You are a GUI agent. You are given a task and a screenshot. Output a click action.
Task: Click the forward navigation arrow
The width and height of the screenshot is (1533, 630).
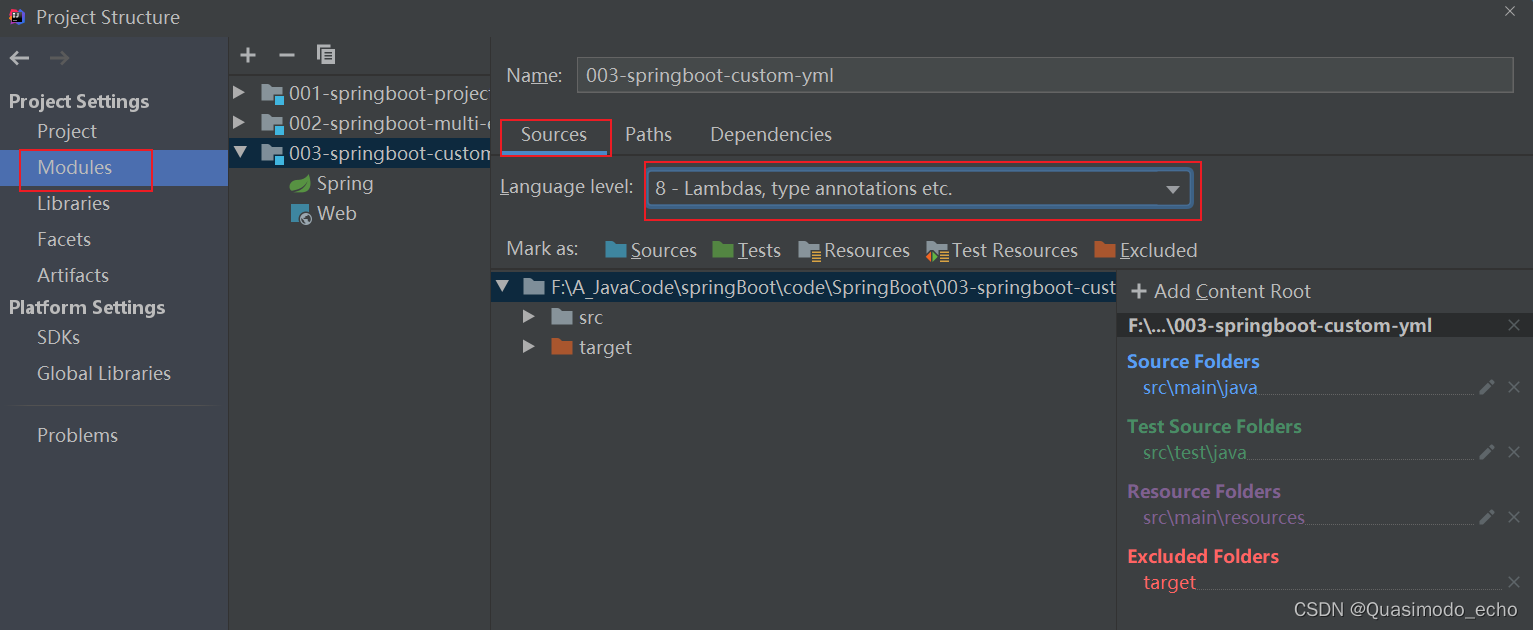[x=59, y=58]
